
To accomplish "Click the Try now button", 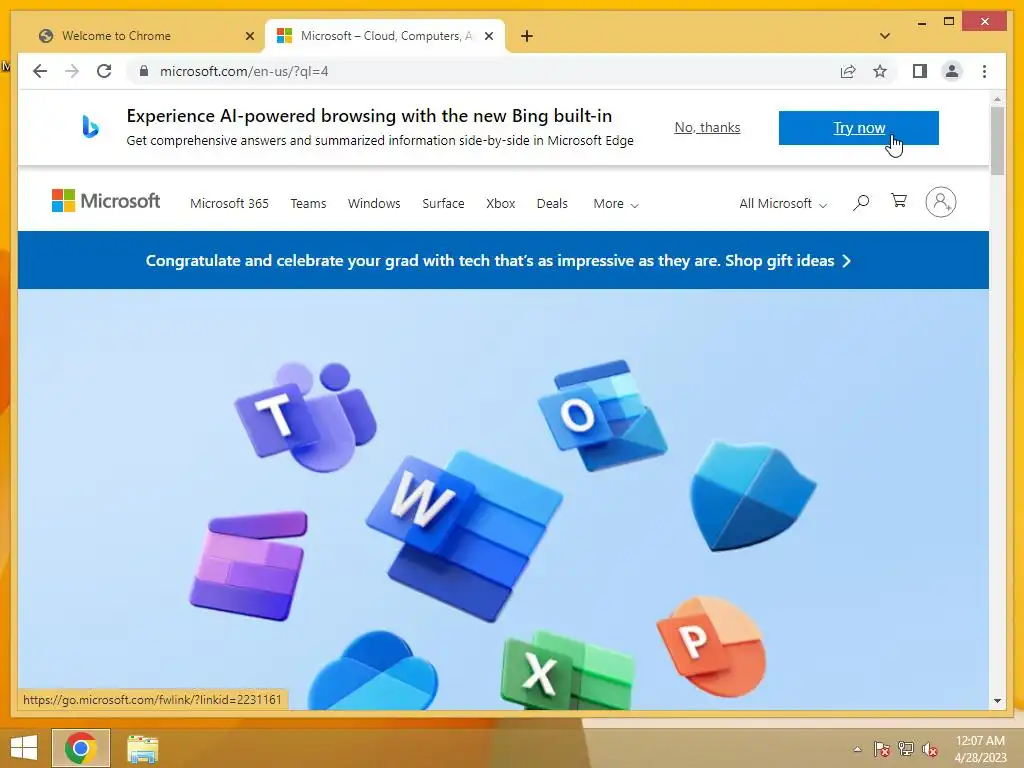I will click(858, 128).
